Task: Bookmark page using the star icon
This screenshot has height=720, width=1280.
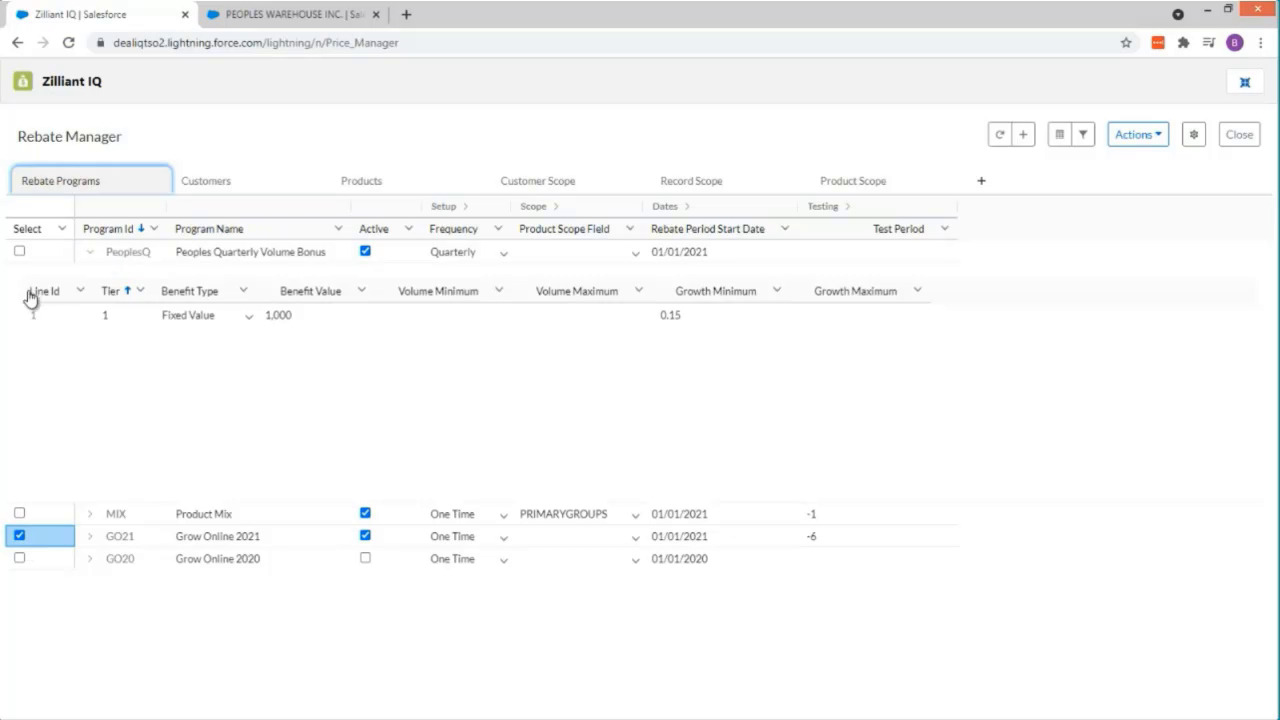Action: pos(1126,43)
